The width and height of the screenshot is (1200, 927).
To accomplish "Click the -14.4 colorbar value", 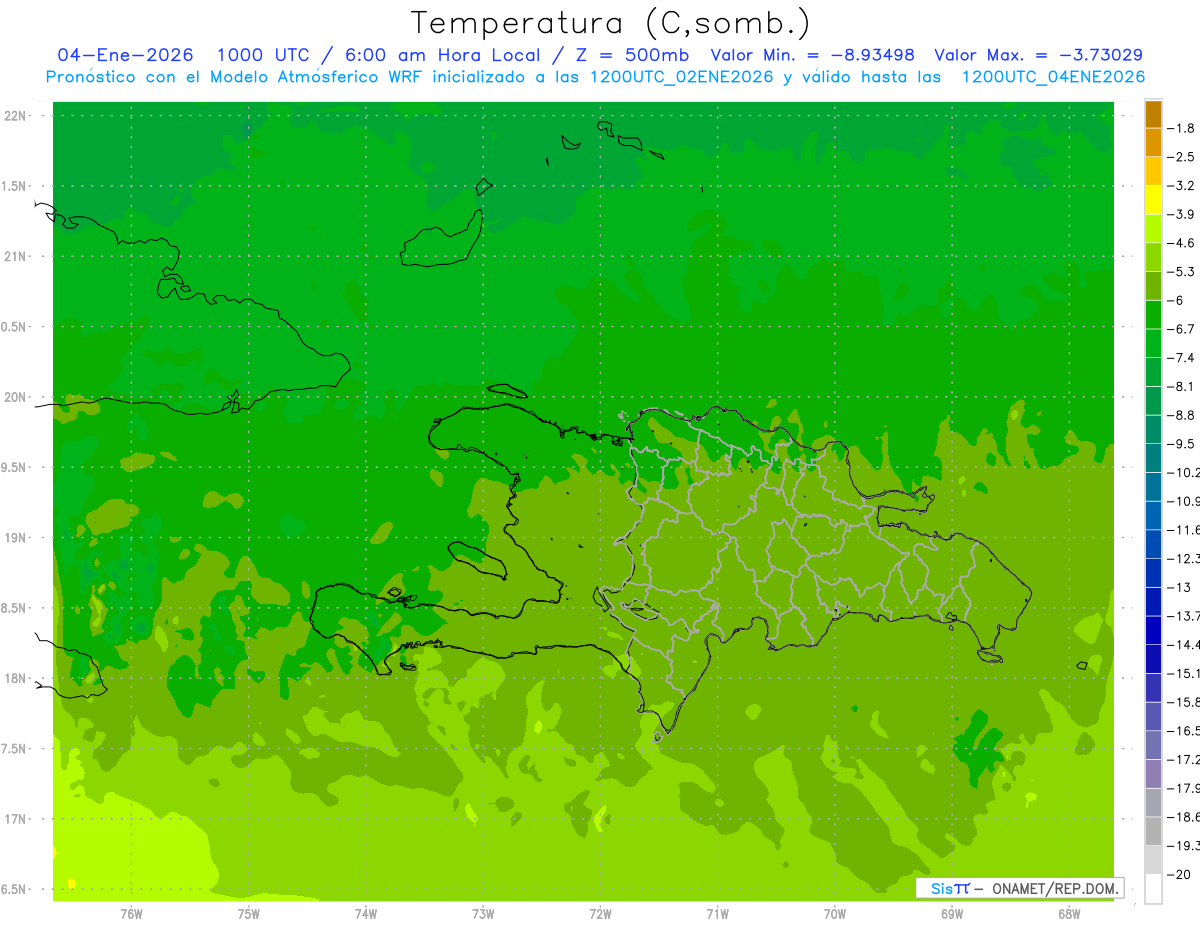I will click(x=1184, y=644).
